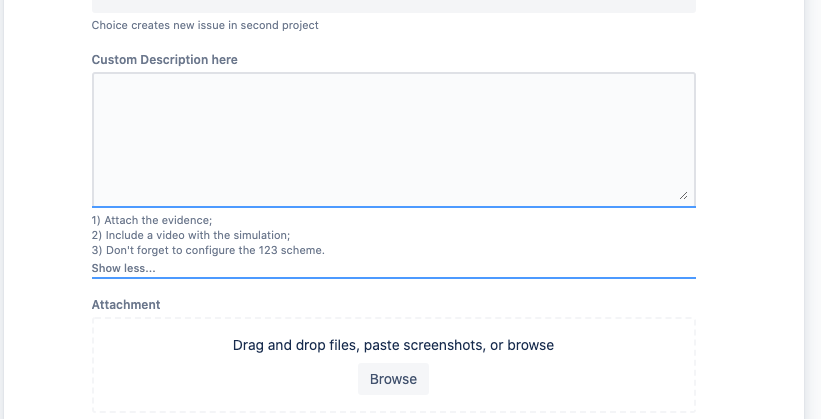The image size is (821, 419).
Task: Click the Choice creates new issue help text
Action: [x=205, y=25]
